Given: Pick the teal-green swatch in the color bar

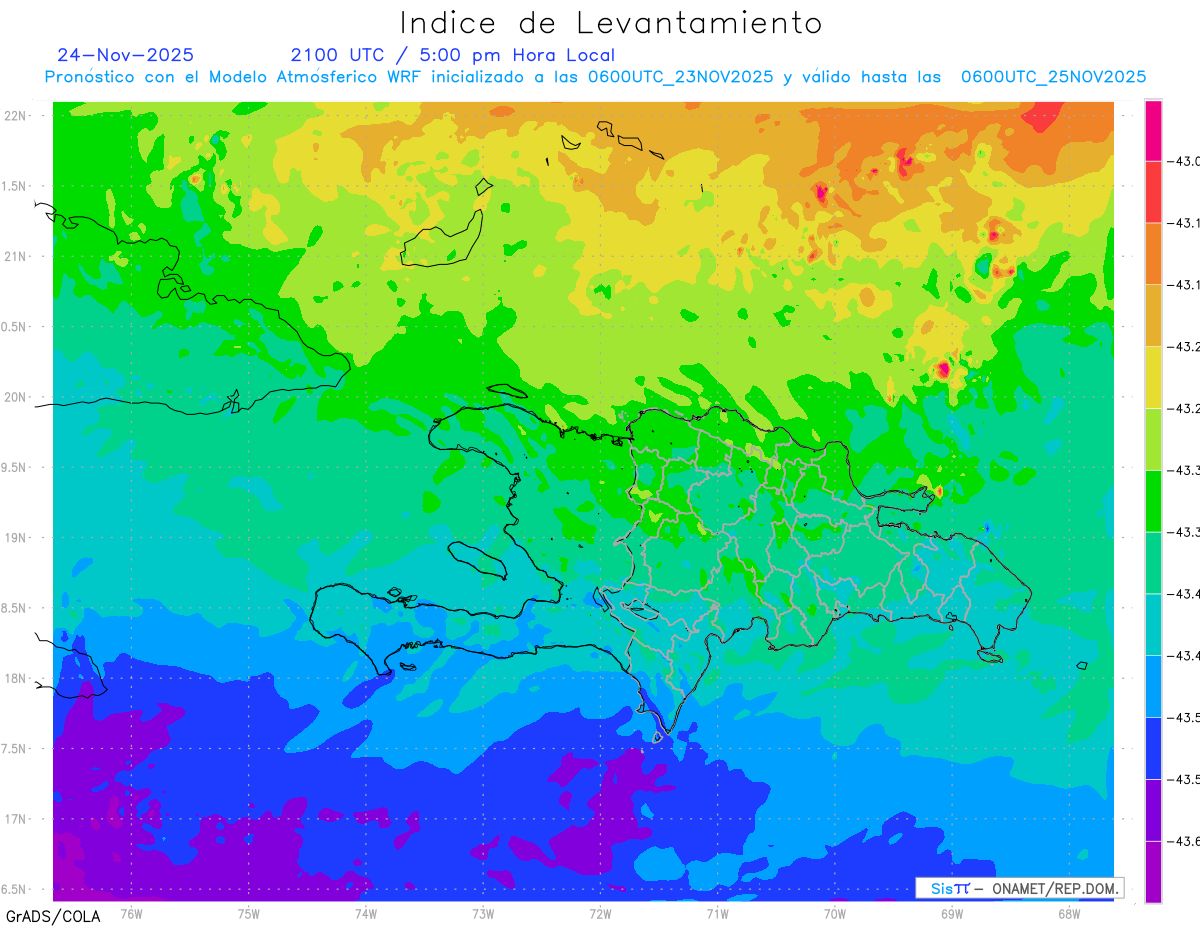Looking at the screenshot, I should point(1153,563).
